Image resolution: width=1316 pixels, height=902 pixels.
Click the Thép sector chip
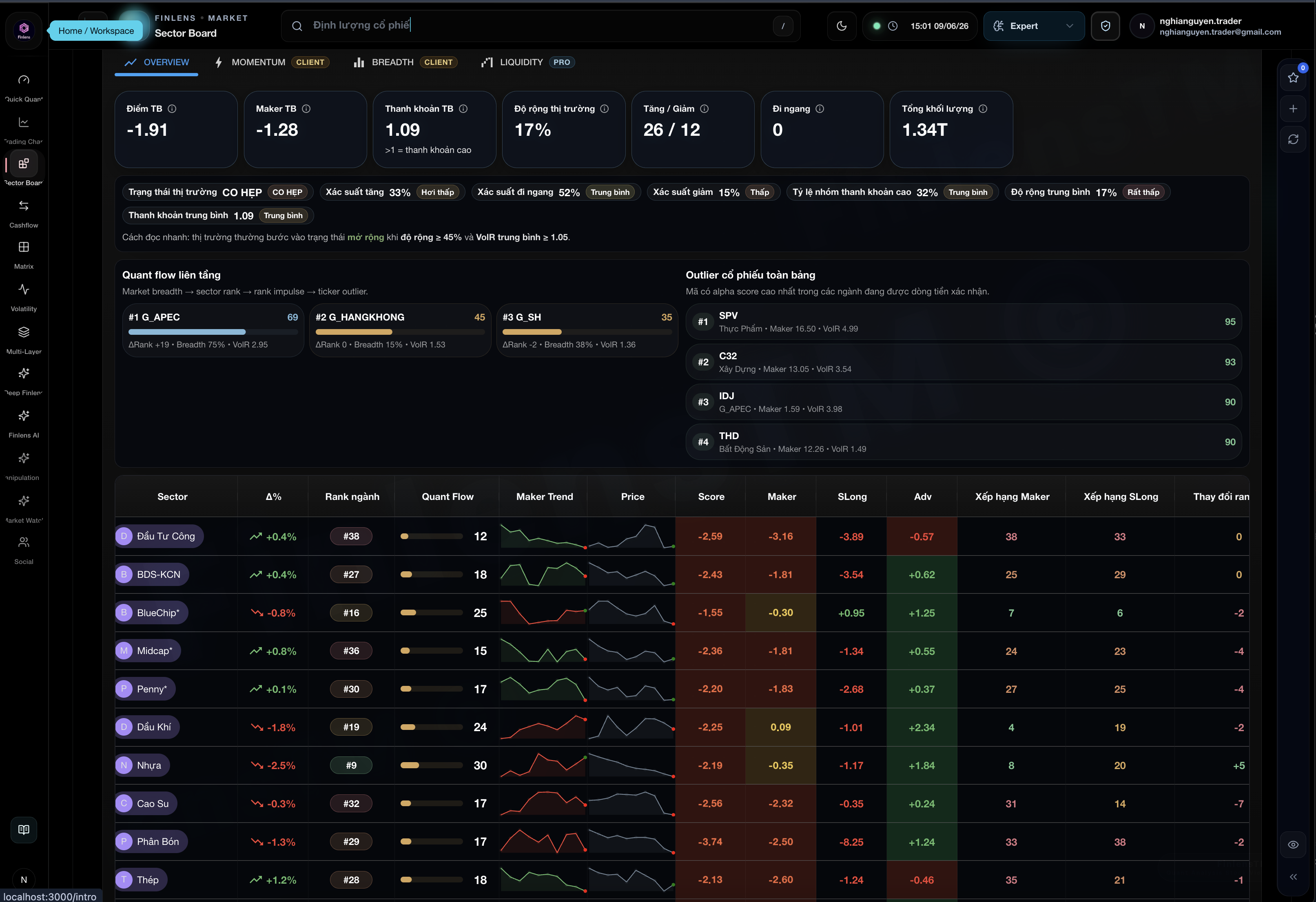(x=141, y=880)
